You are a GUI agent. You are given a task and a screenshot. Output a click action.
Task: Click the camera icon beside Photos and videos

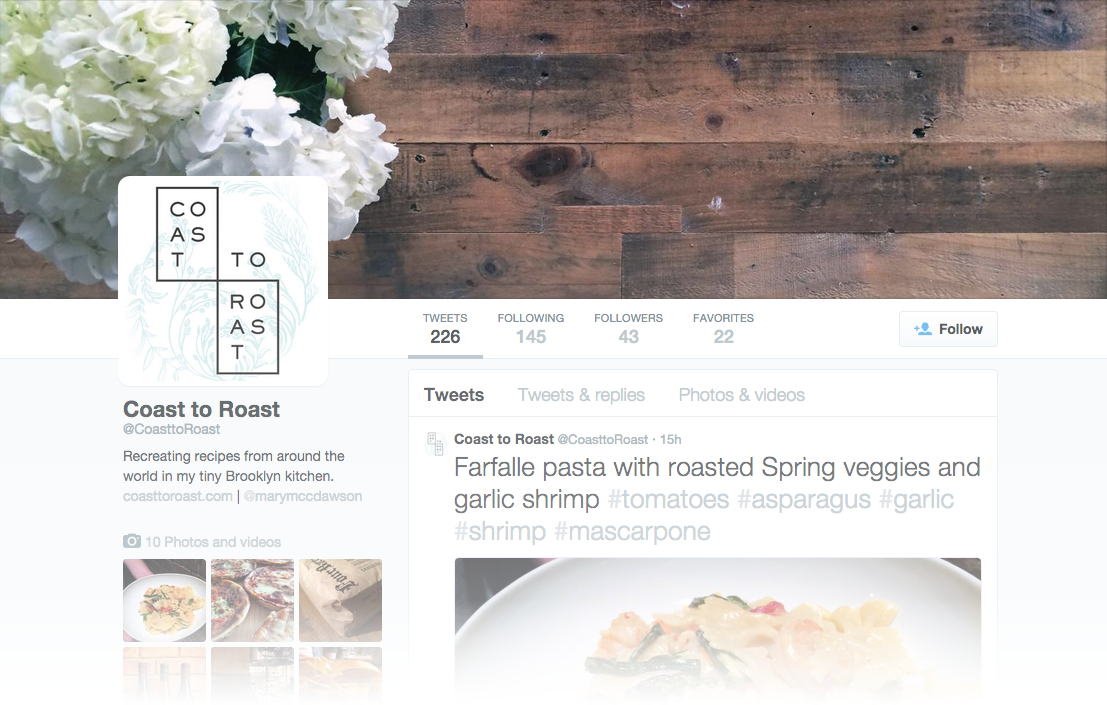coord(132,541)
